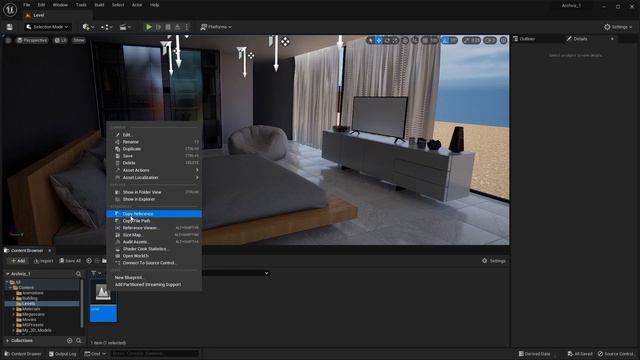Click the Import button in Content Browser
The image size is (640, 360).
(x=43, y=261)
